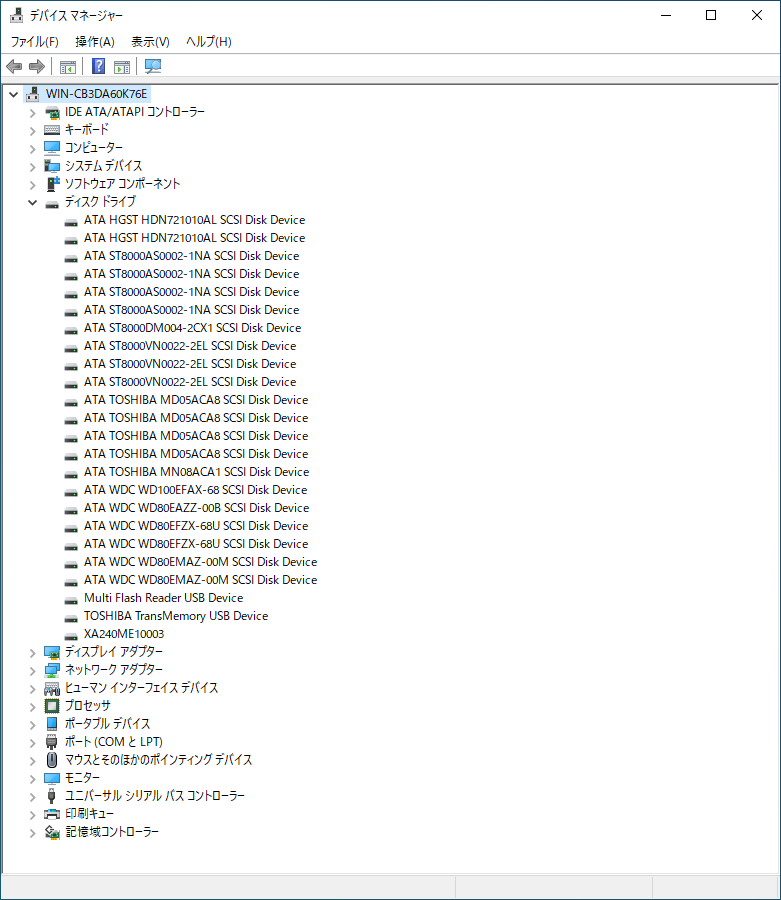Click the モニター category icon
The height and width of the screenshot is (900, 781).
coord(52,778)
